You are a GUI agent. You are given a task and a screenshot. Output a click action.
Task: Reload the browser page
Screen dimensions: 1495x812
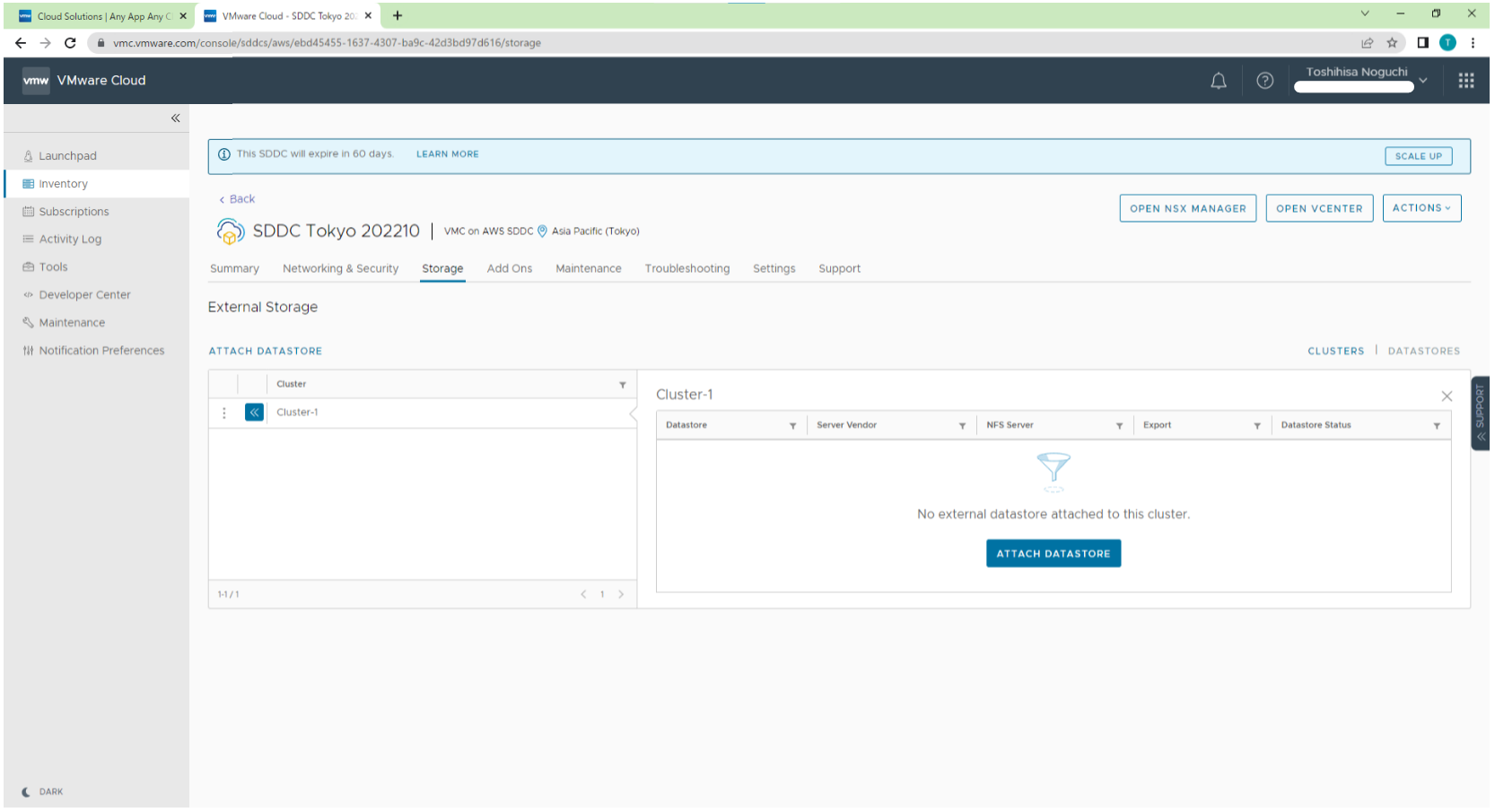[x=70, y=43]
